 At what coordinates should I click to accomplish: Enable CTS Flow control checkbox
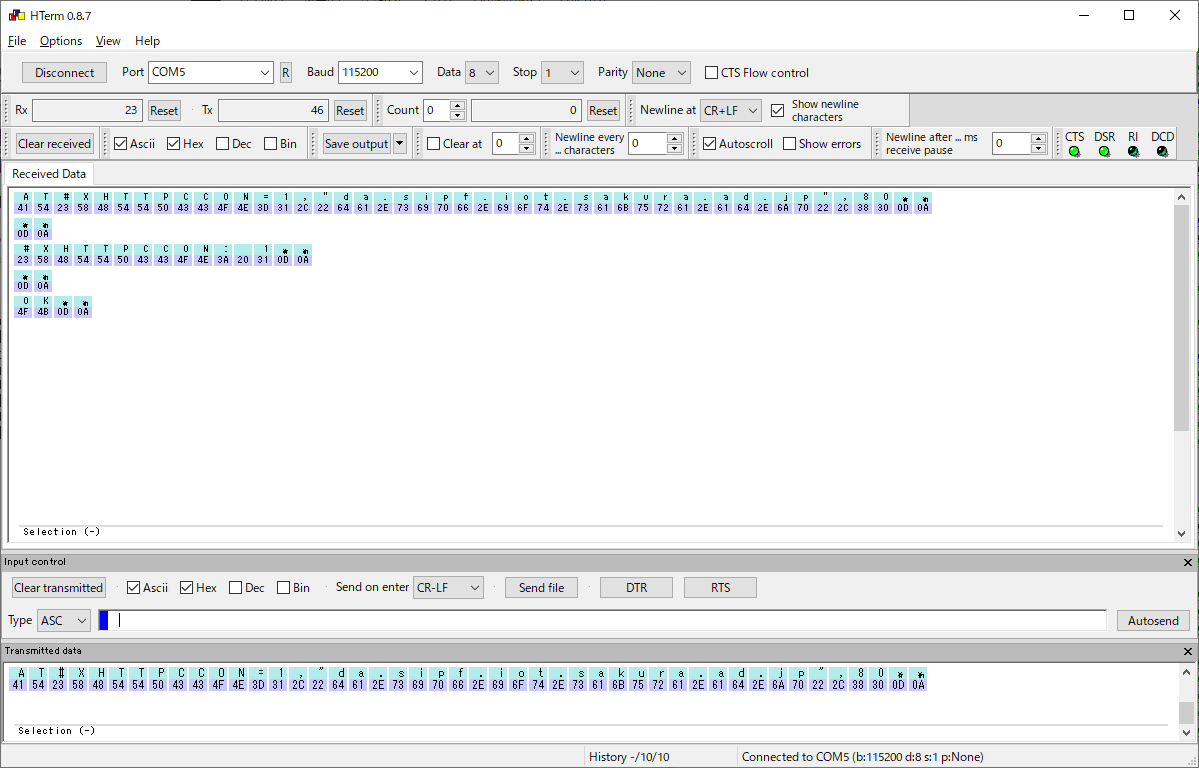pos(712,73)
